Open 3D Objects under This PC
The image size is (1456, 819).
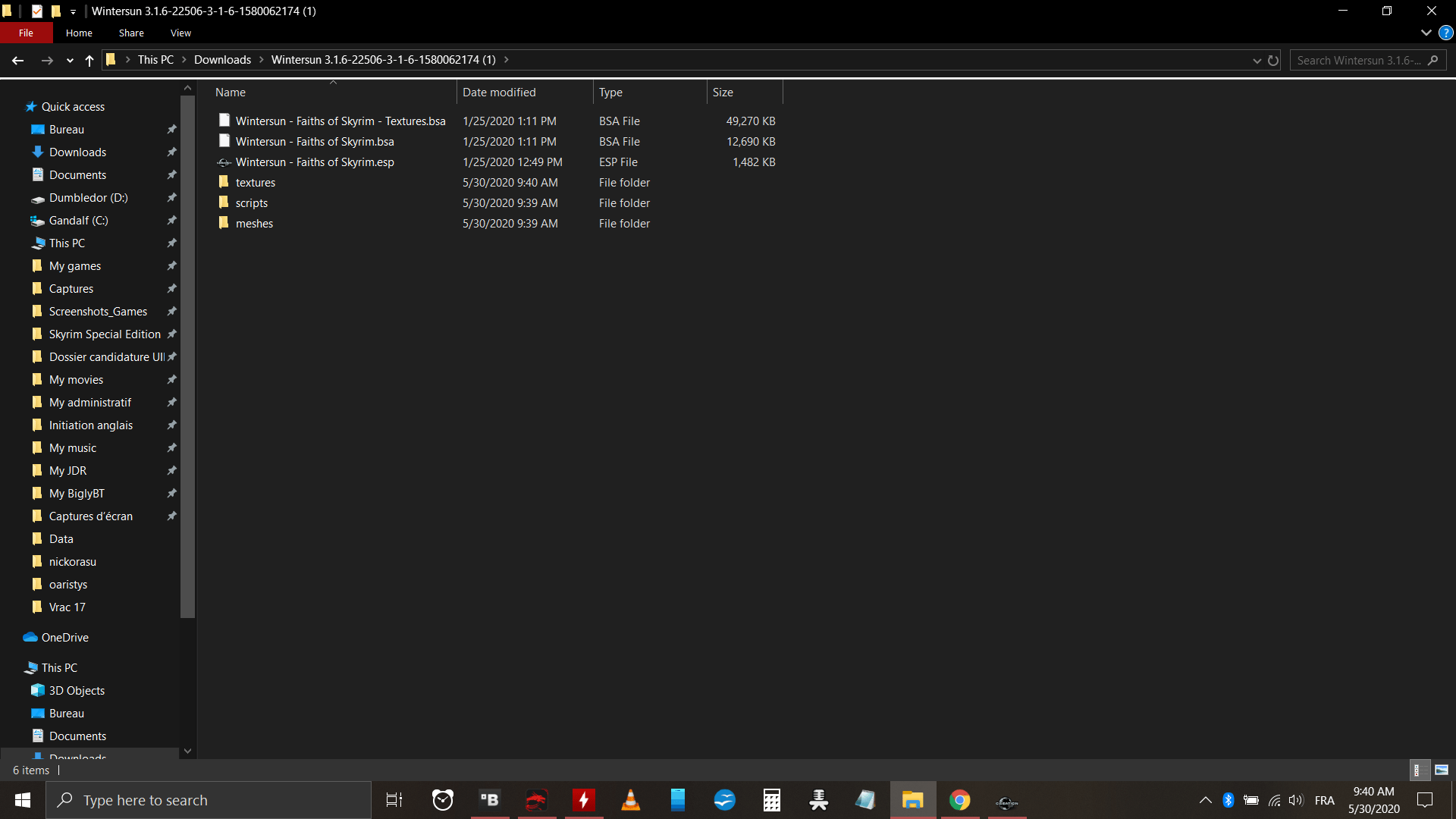[77, 691]
